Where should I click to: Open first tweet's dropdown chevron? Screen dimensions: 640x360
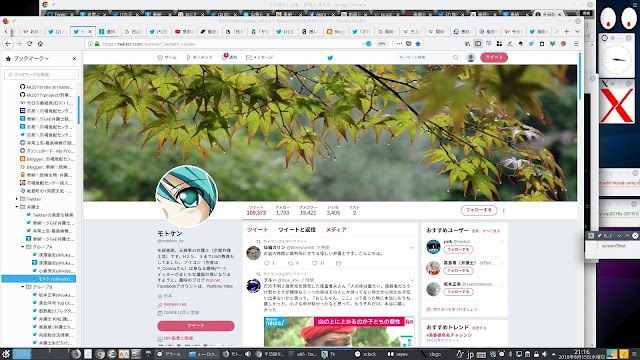pos(412,248)
